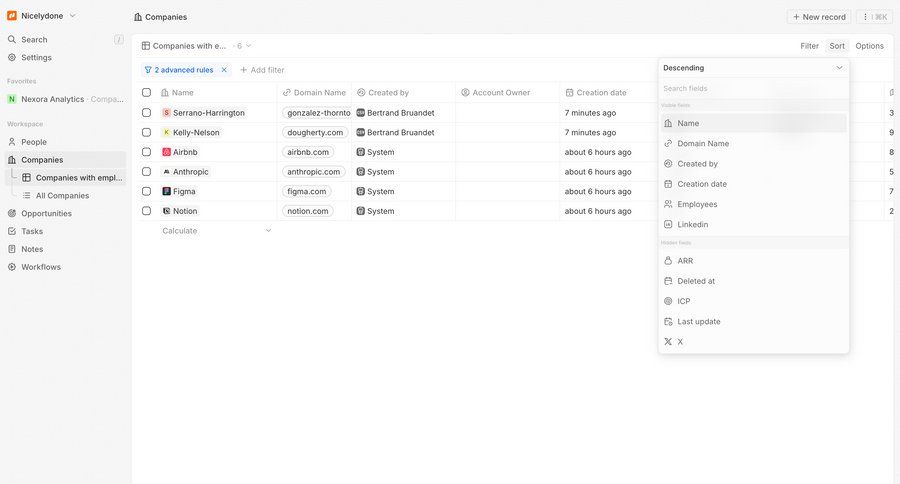This screenshot has width=900, height=484.
Task: Open Tasks in the sidebar
Action: point(65,231)
